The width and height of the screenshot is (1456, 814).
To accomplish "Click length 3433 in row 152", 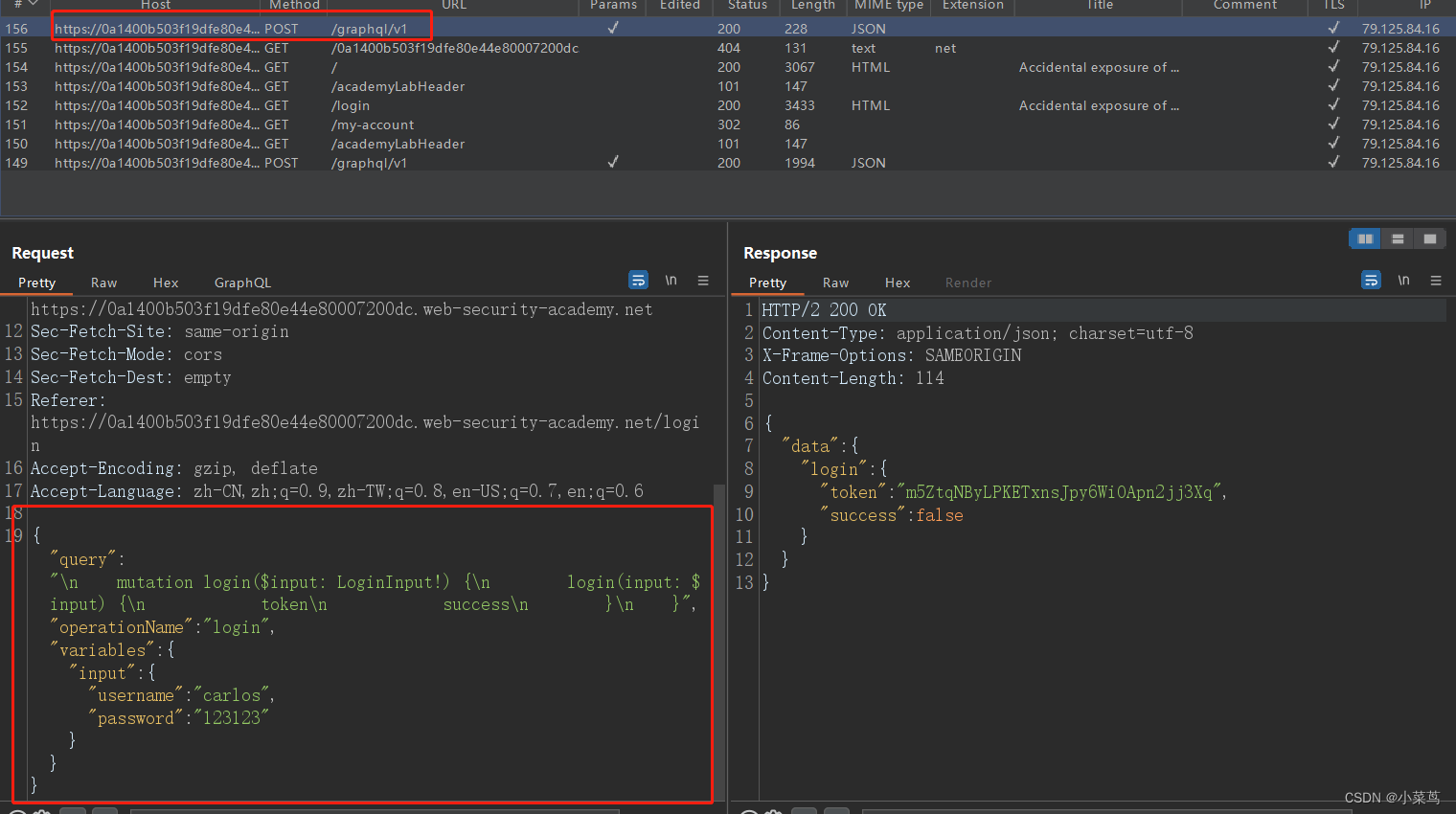I will (800, 105).
